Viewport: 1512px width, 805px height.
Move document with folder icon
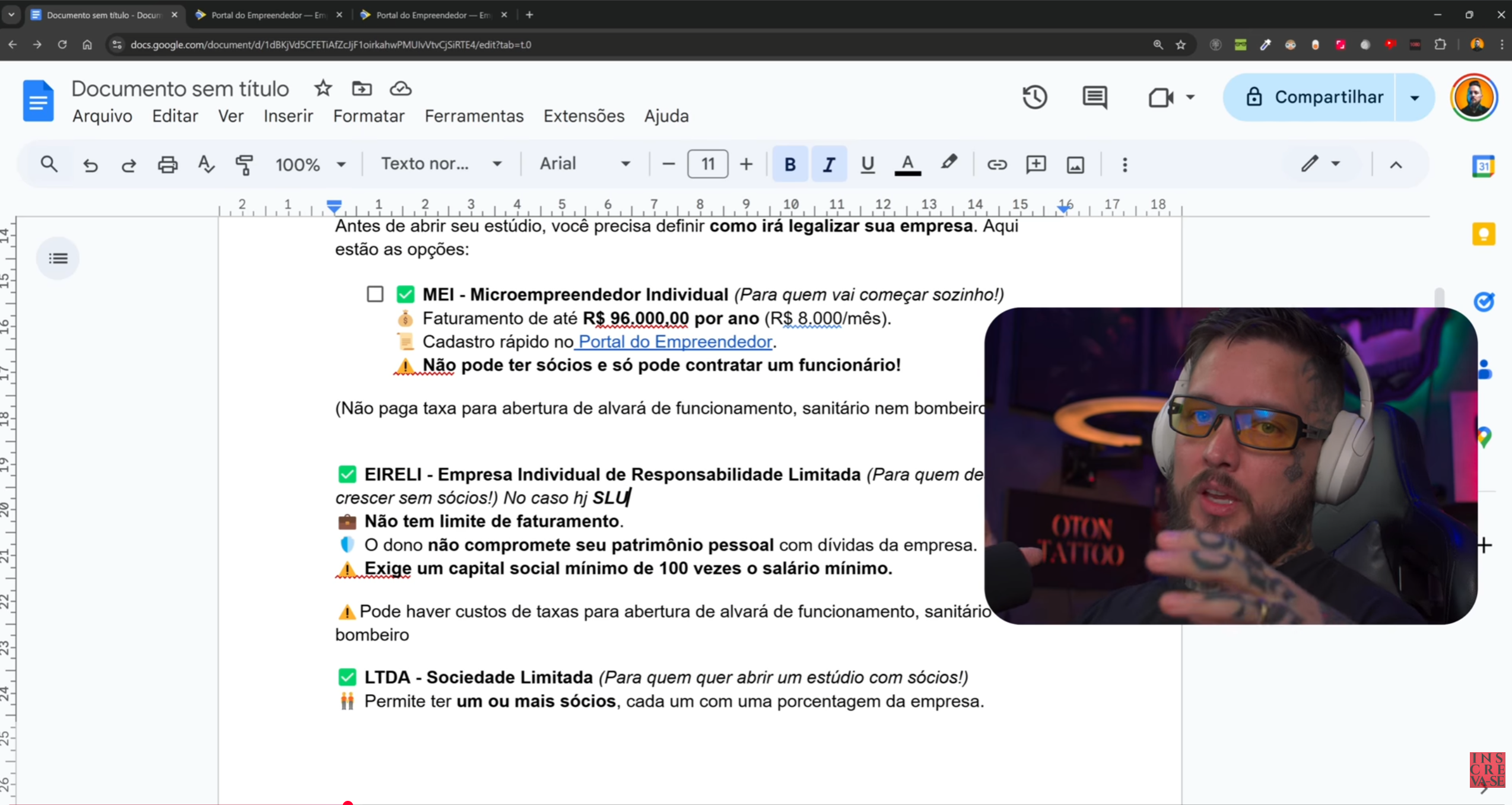(362, 88)
